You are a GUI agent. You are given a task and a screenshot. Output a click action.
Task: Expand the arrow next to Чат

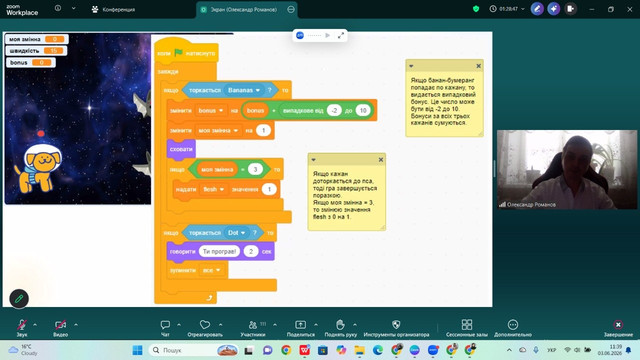179,325
